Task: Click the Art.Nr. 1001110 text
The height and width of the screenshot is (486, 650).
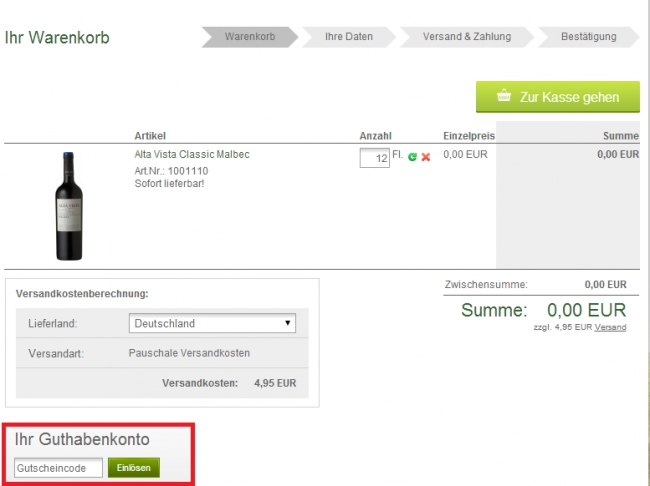Action: click(171, 171)
